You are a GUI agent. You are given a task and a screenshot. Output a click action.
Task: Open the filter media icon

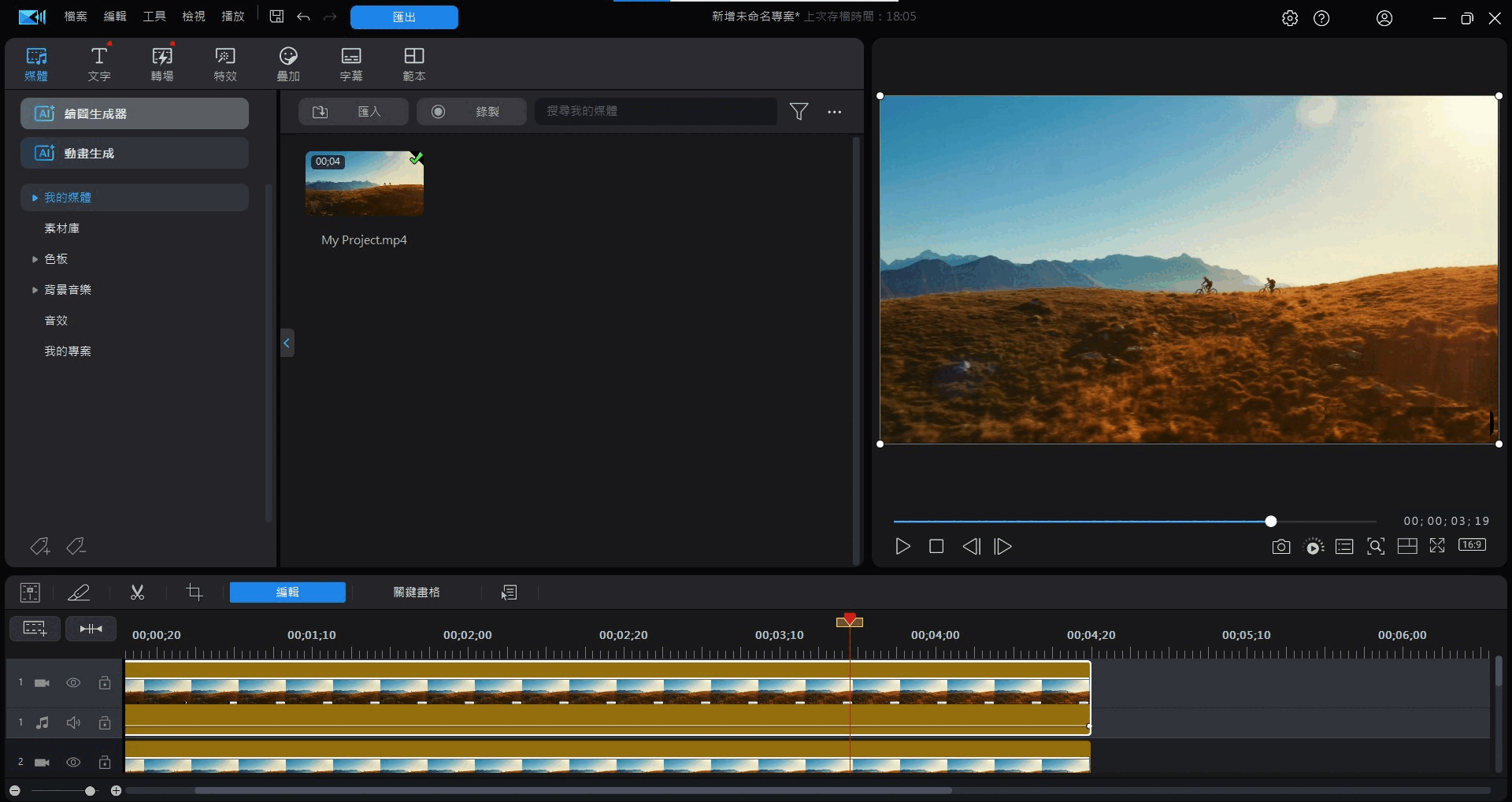[799, 112]
